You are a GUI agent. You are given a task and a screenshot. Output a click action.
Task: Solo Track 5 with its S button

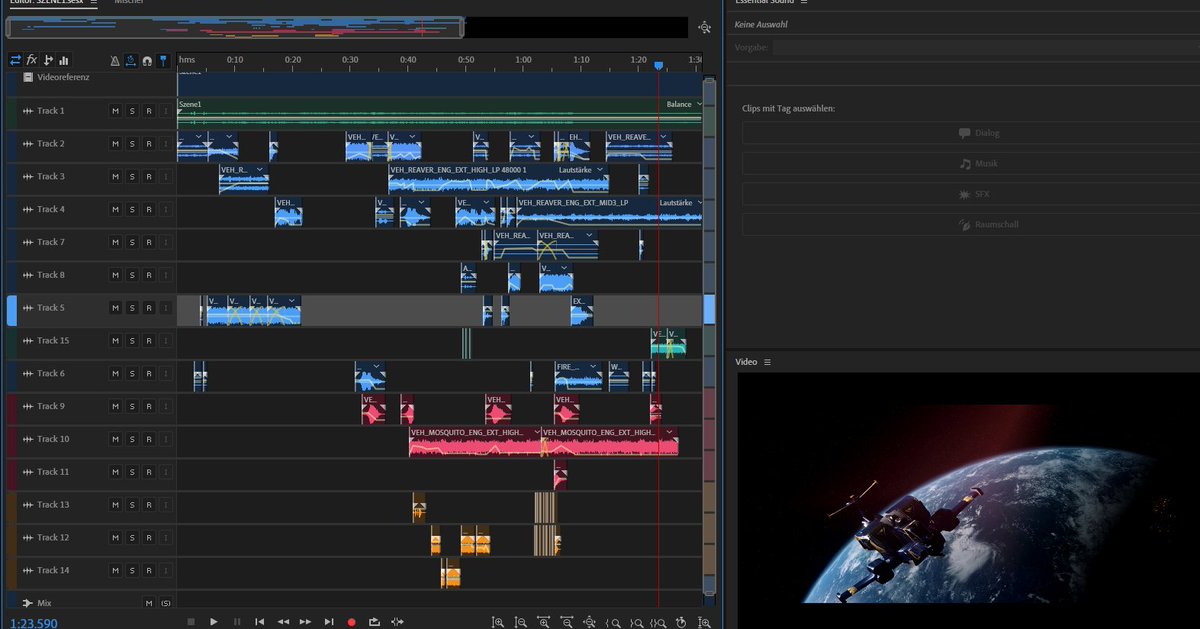point(131,307)
